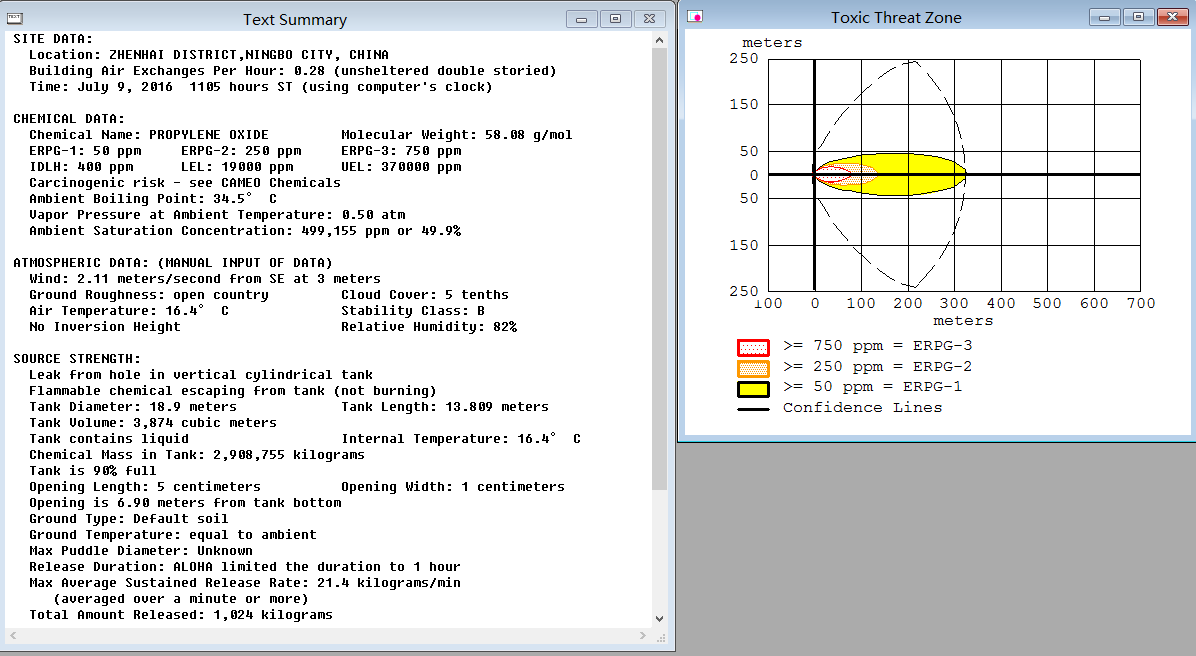Click the 'LEL: 19000 ppm' value
Screen dimensions: 1196x656
point(237,167)
